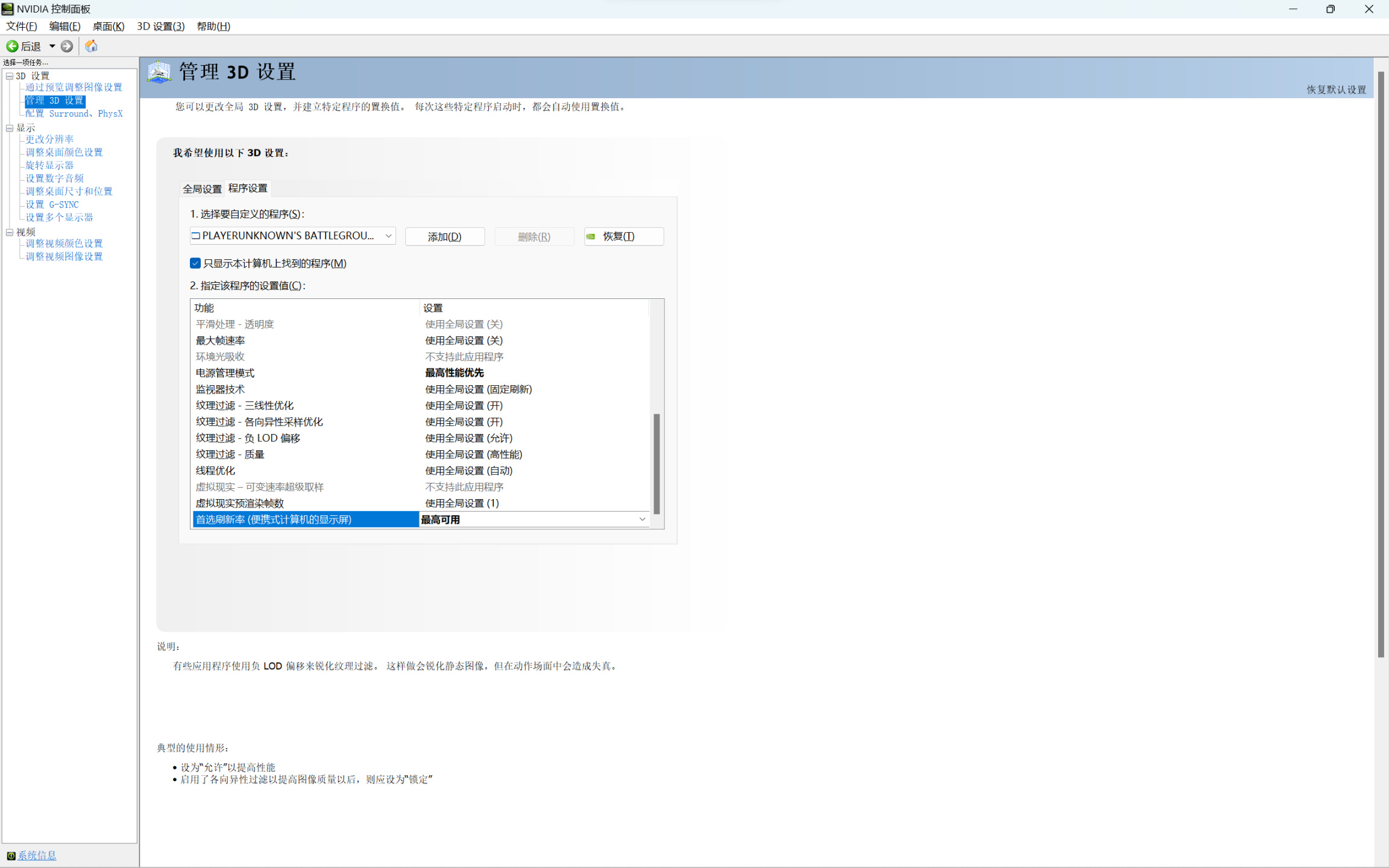
Task: Open the 系统信息 link
Action: [x=37, y=855]
